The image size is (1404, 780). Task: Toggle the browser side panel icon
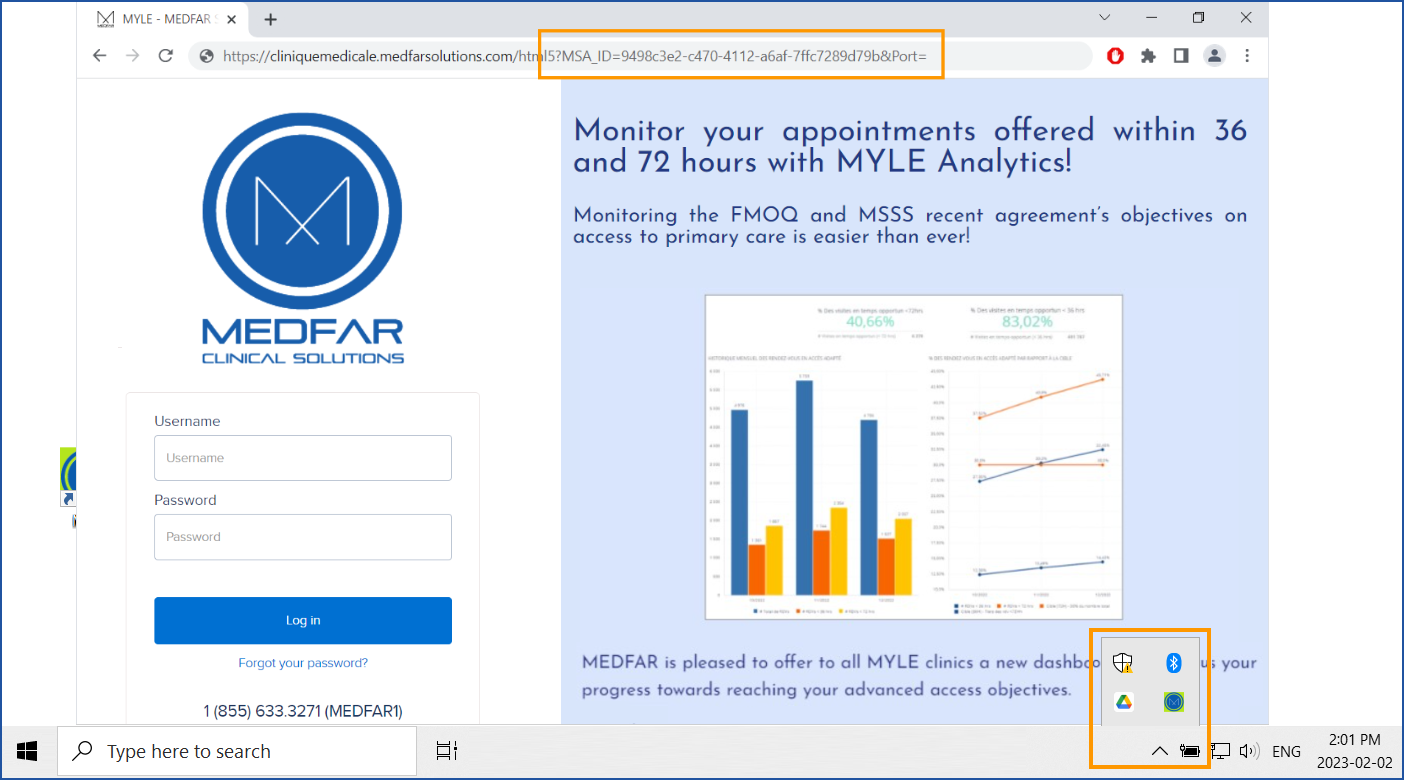tap(1181, 56)
